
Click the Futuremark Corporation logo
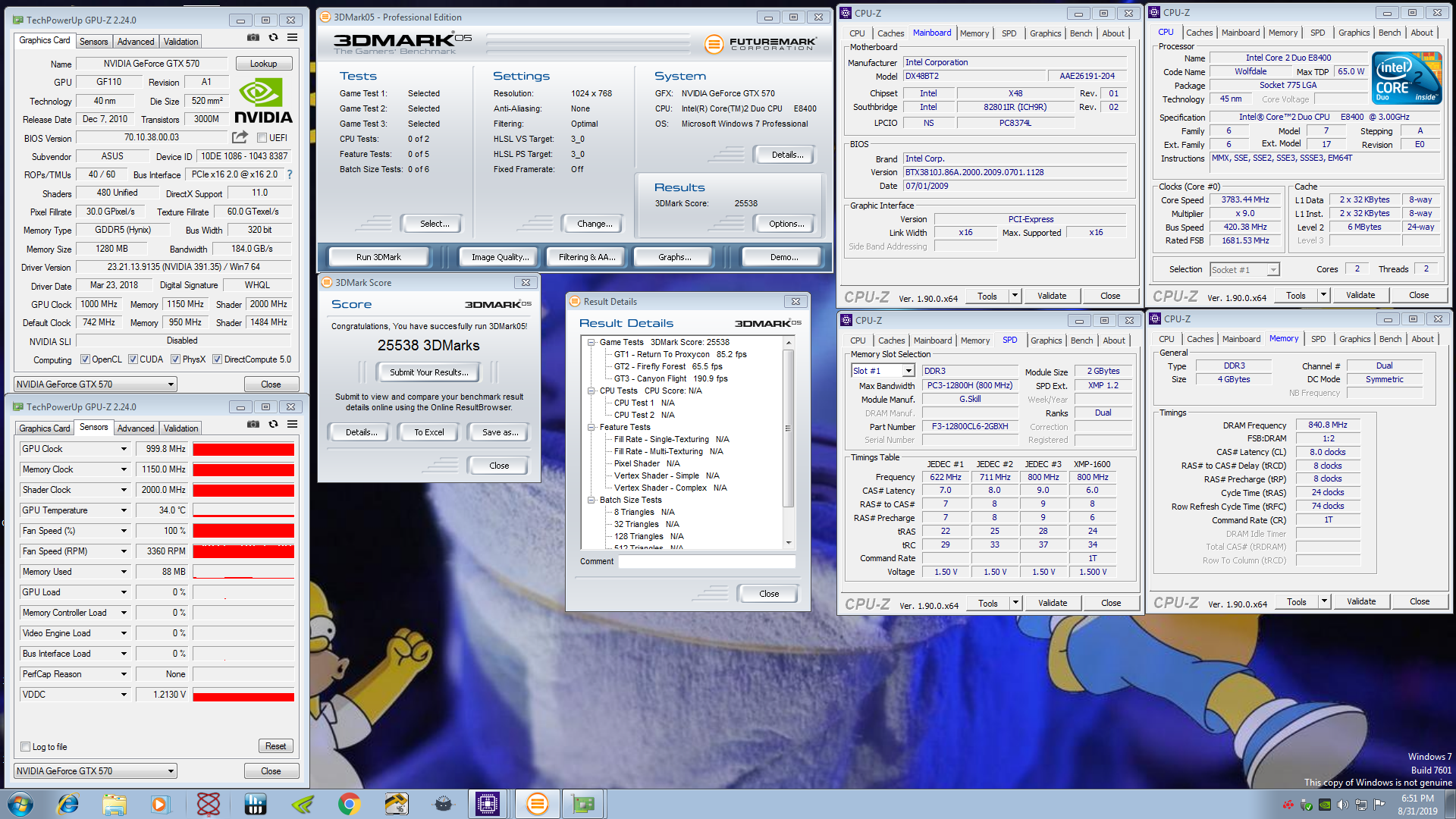coord(761,44)
